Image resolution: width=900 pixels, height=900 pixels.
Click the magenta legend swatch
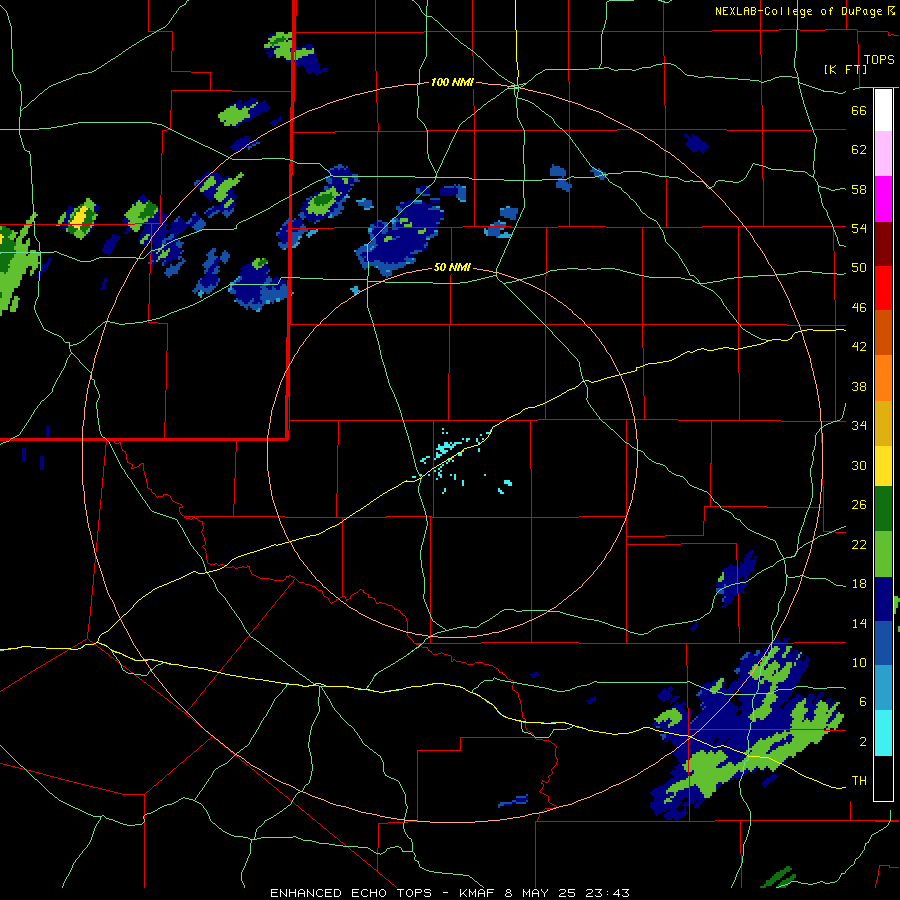click(883, 199)
